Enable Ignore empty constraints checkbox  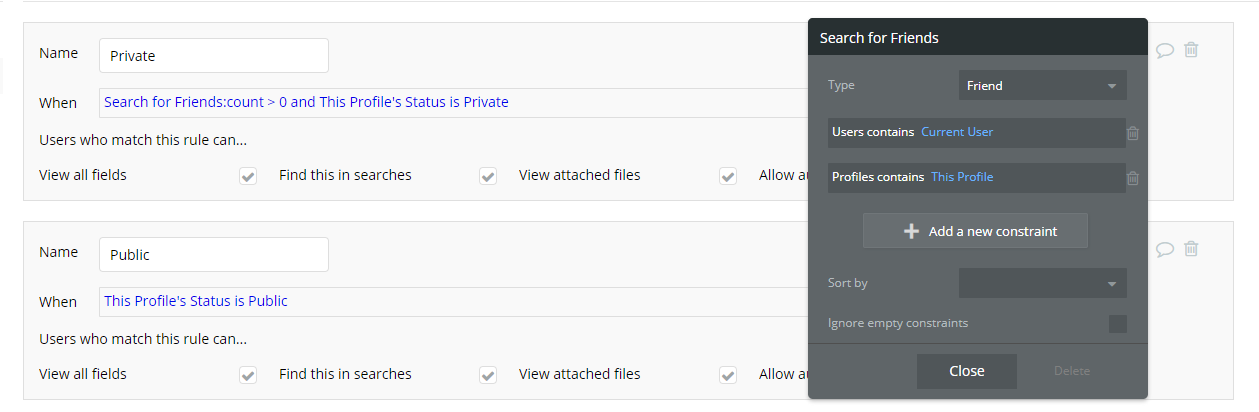(1117, 324)
